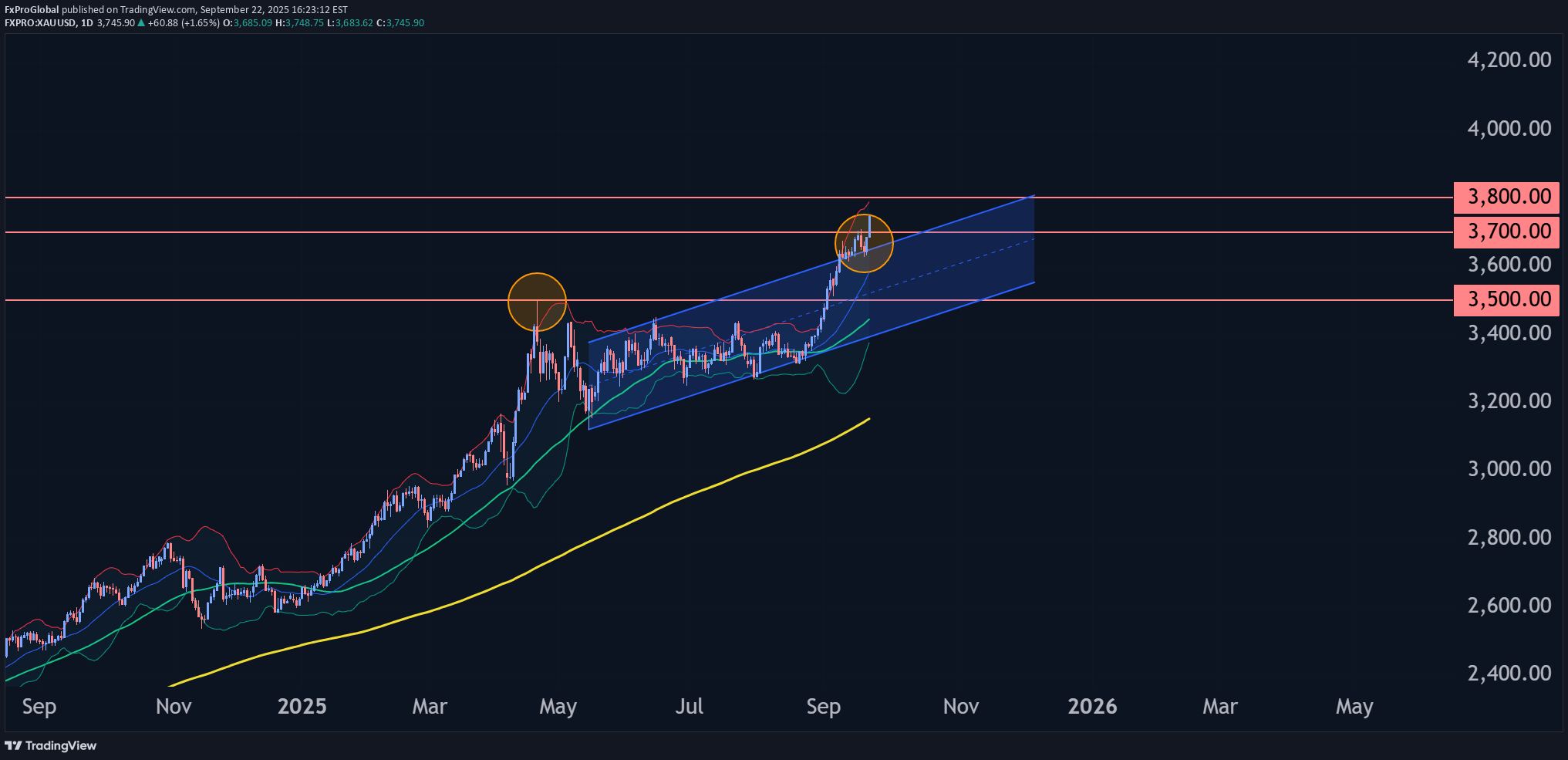Click the H:3,748.75 high value
The image size is (1568, 760).
[x=299, y=23]
